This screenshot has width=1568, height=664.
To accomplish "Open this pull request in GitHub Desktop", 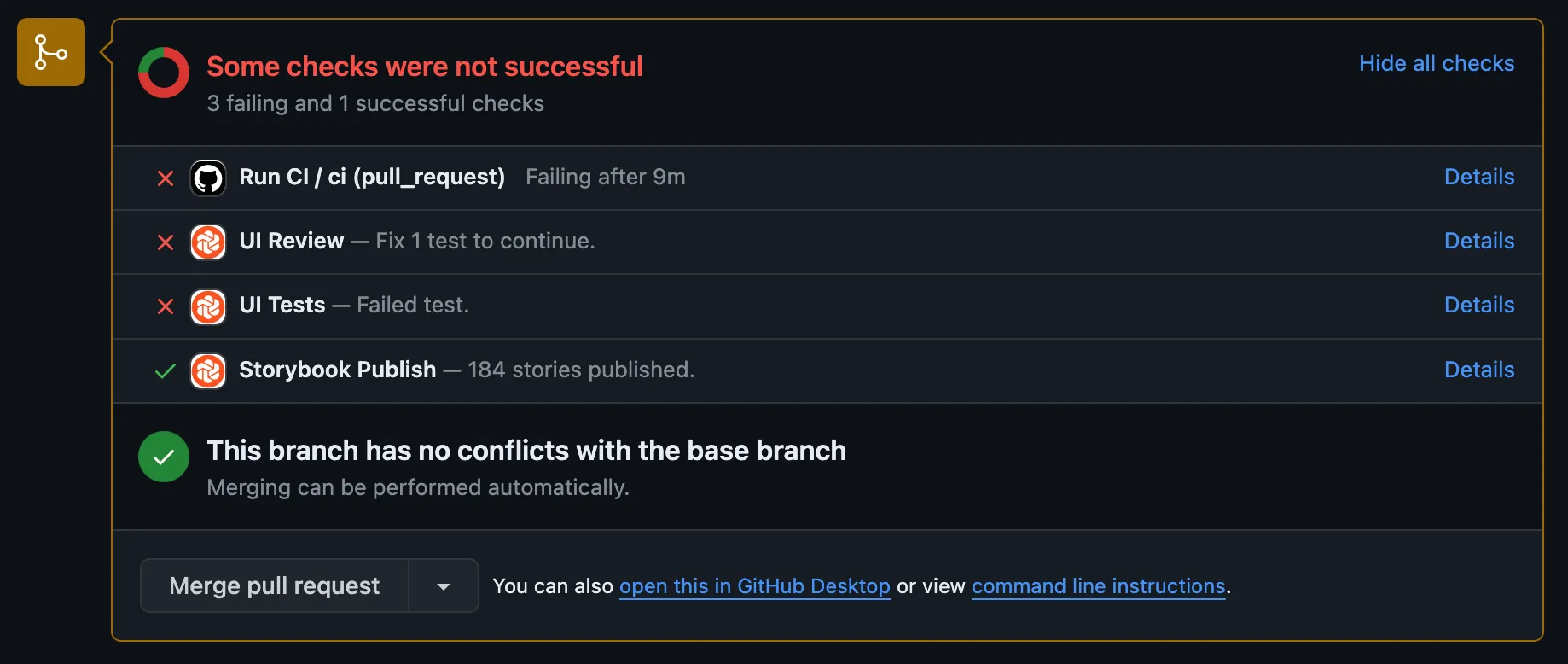I will pos(754,586).
